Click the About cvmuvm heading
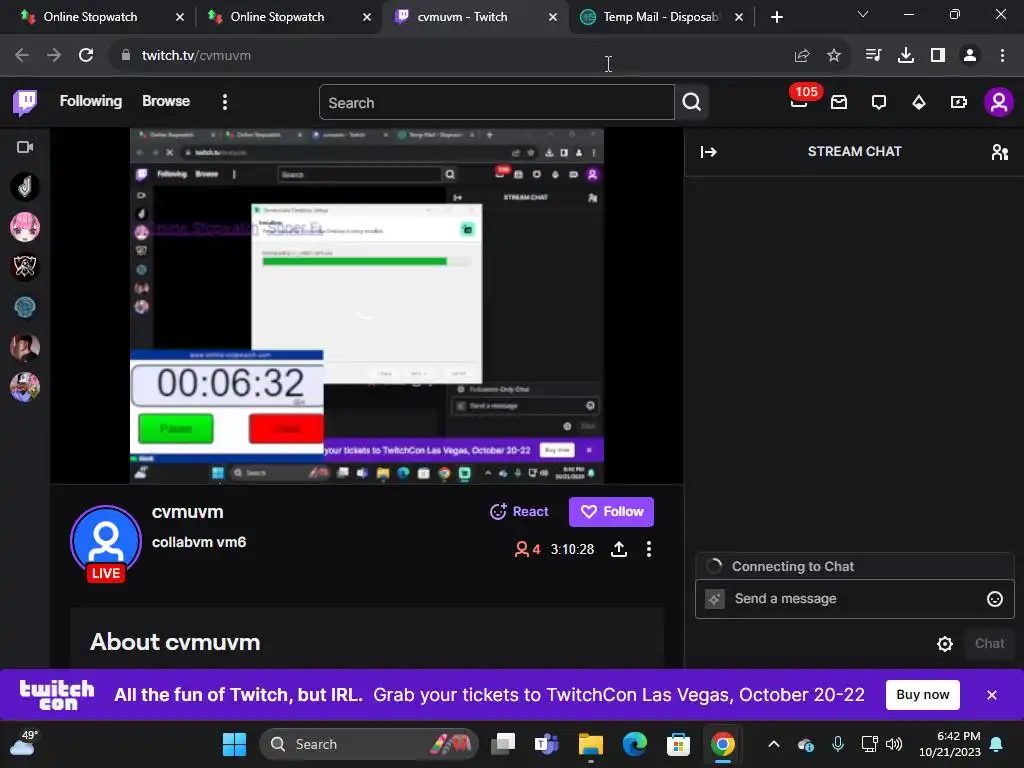Image resolution: width=1024 pixels, height=768 pixels. [x=175, y=643]
